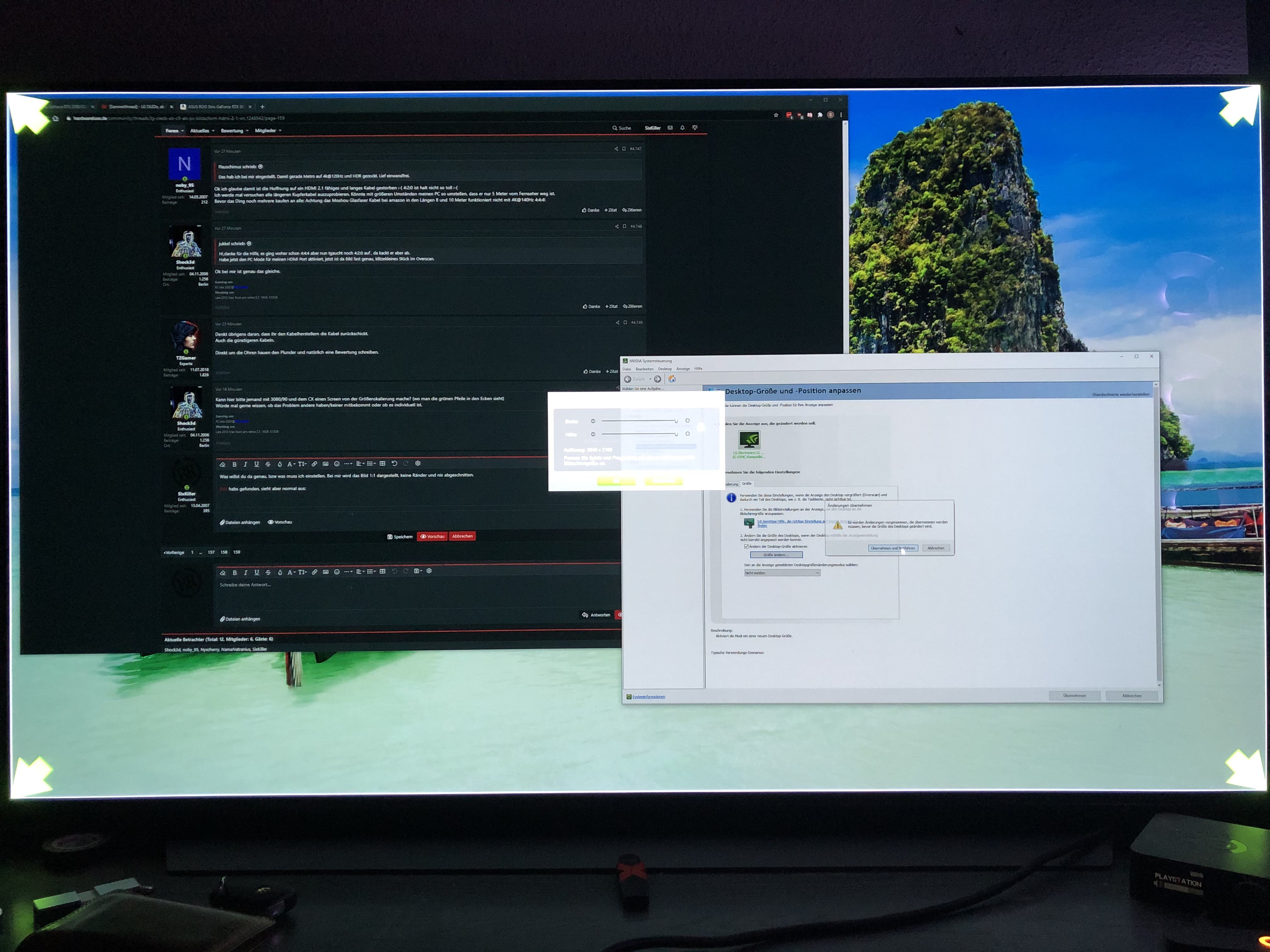
Task: Open Hilfe menu in NVIDIA Systemsteuerung
Action: [x=698, y=369]
